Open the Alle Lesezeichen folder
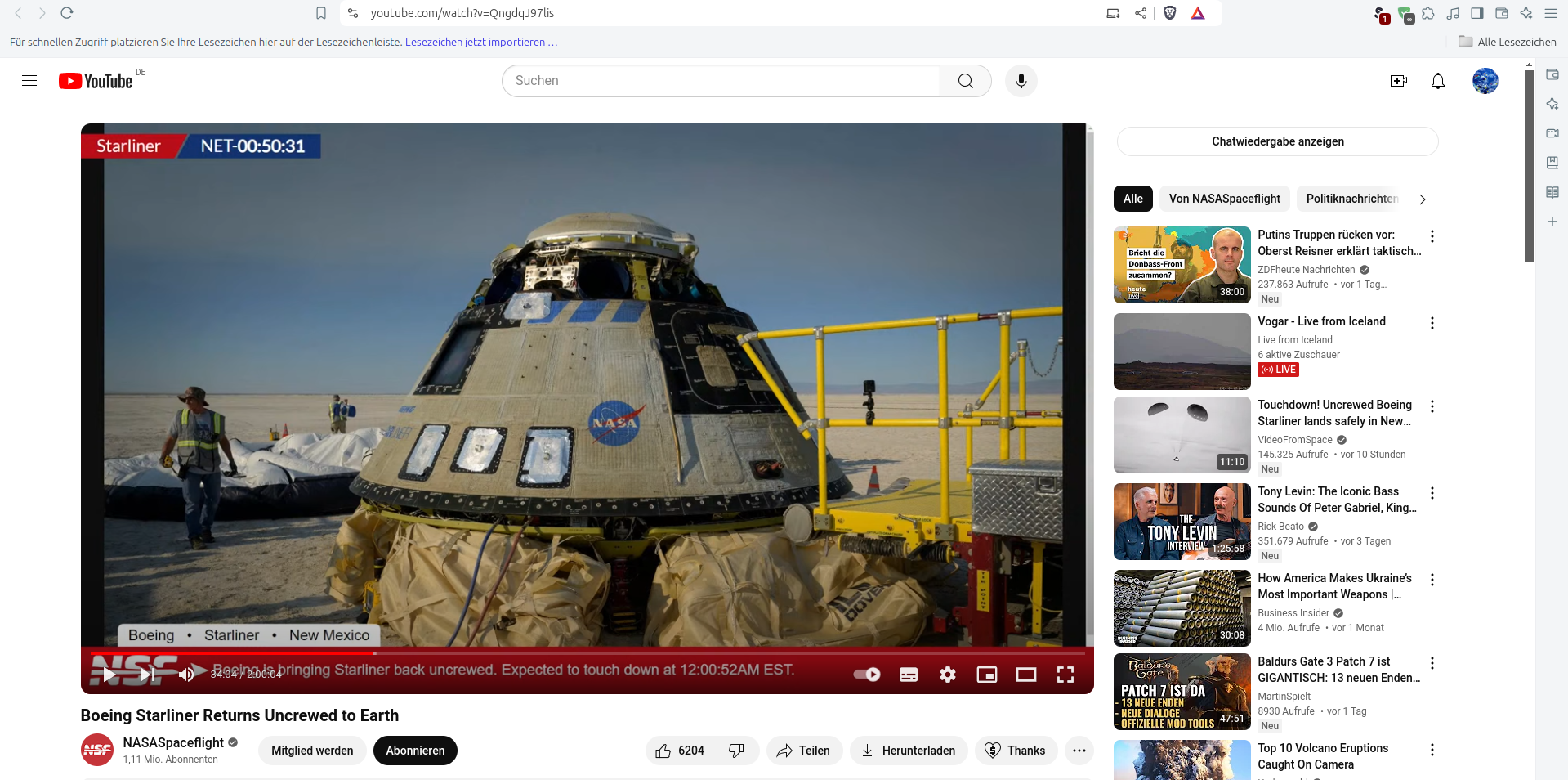 [1508, 42]
